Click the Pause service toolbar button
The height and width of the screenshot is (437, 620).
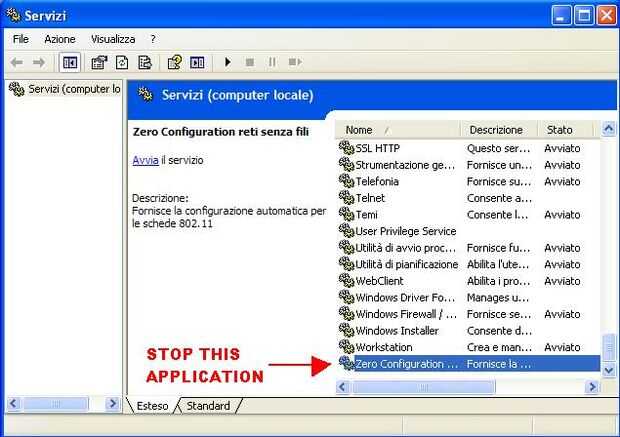(272, 62)
